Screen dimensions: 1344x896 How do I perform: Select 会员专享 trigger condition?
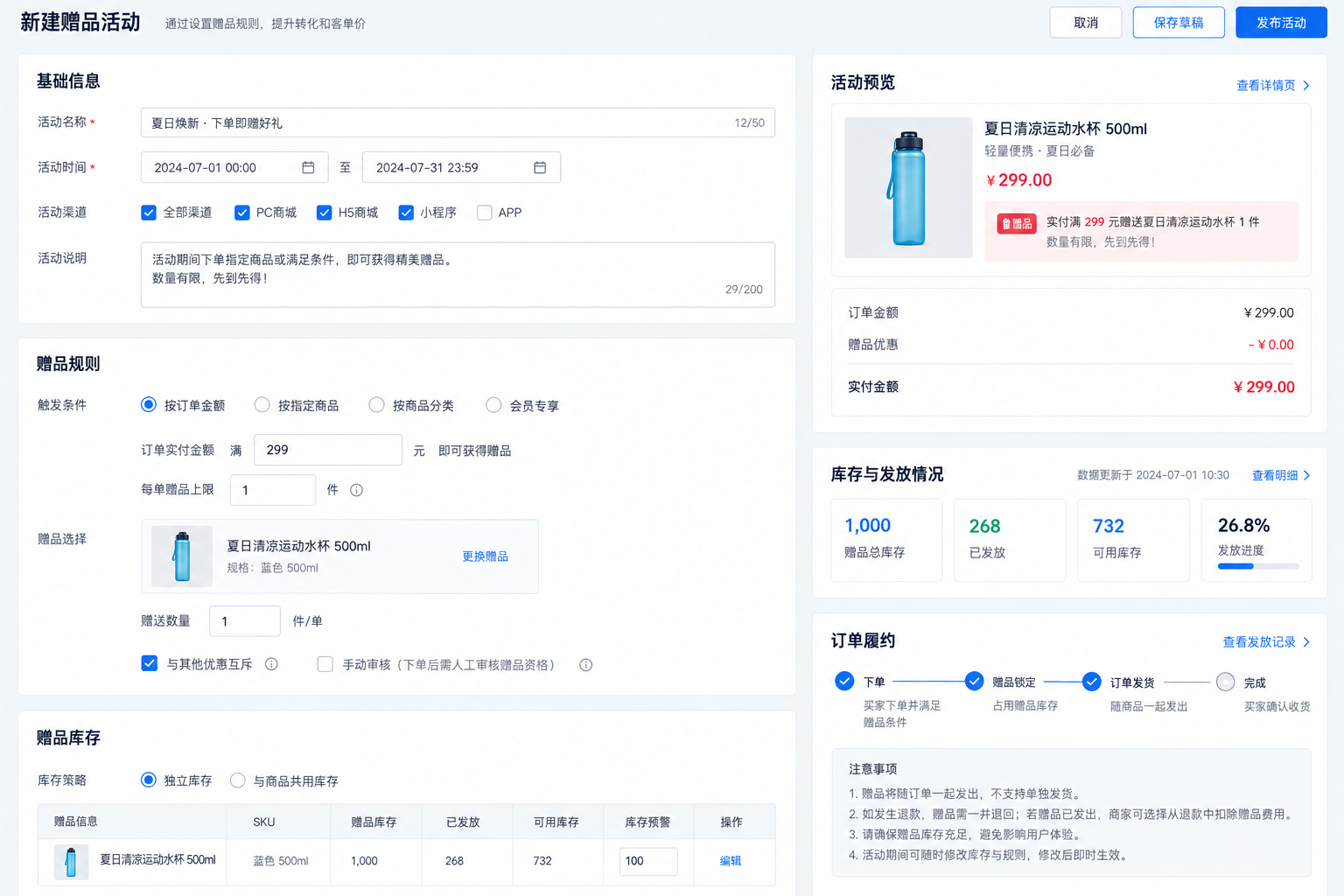493,404
